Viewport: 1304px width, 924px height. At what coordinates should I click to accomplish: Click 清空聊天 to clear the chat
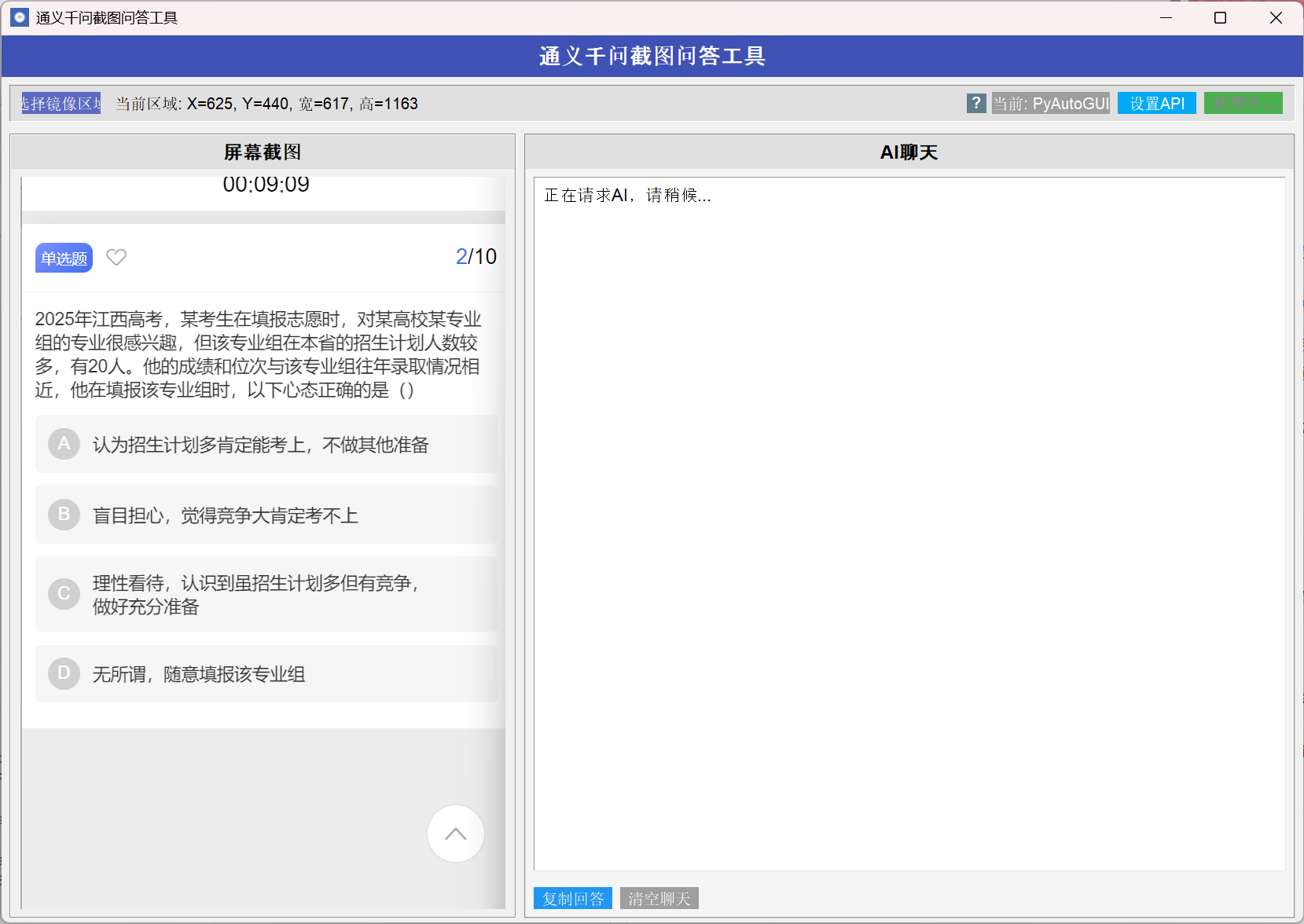tap(659, 898)
